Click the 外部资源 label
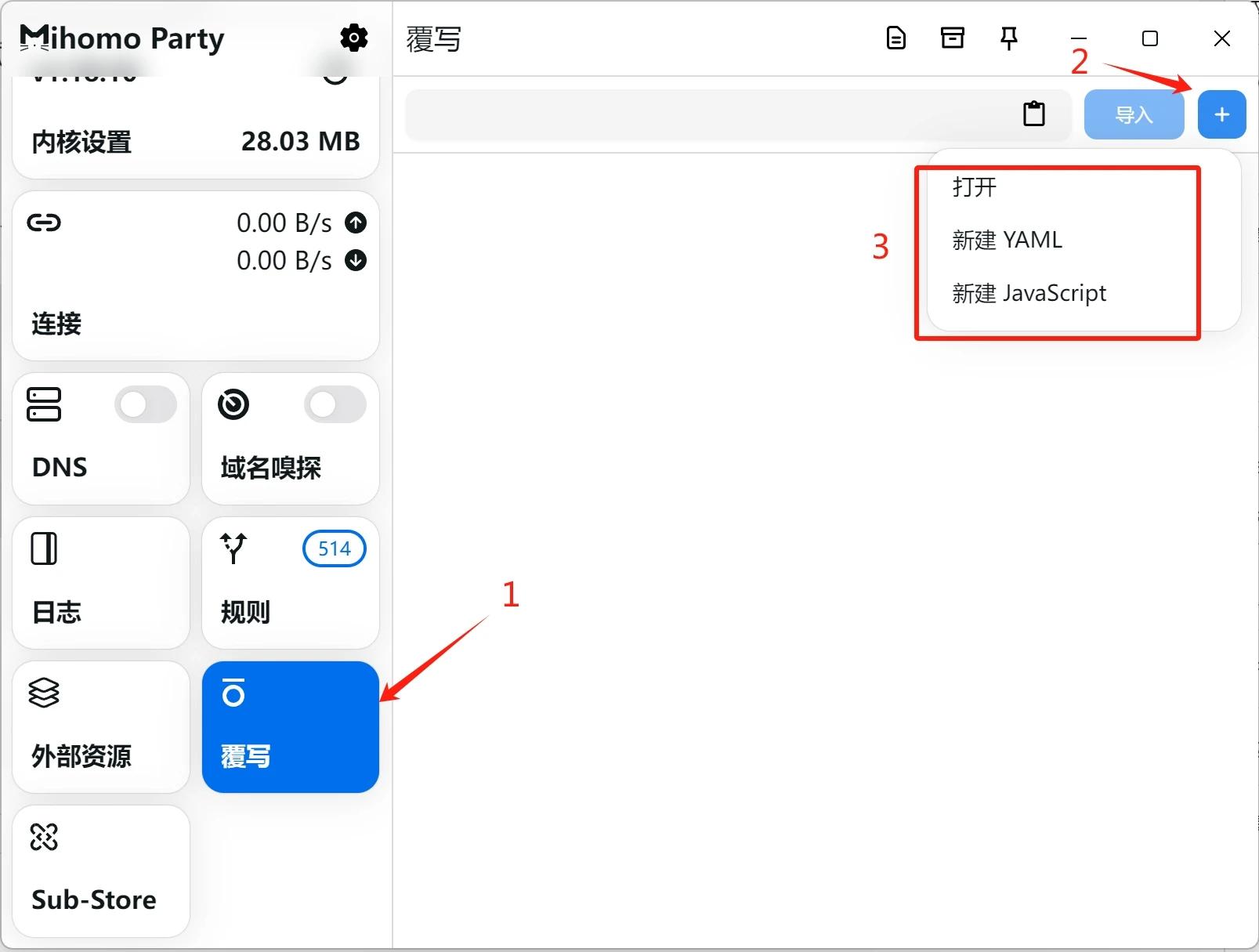This screenshot has height=952, width=1259. [x=81, y=756]
